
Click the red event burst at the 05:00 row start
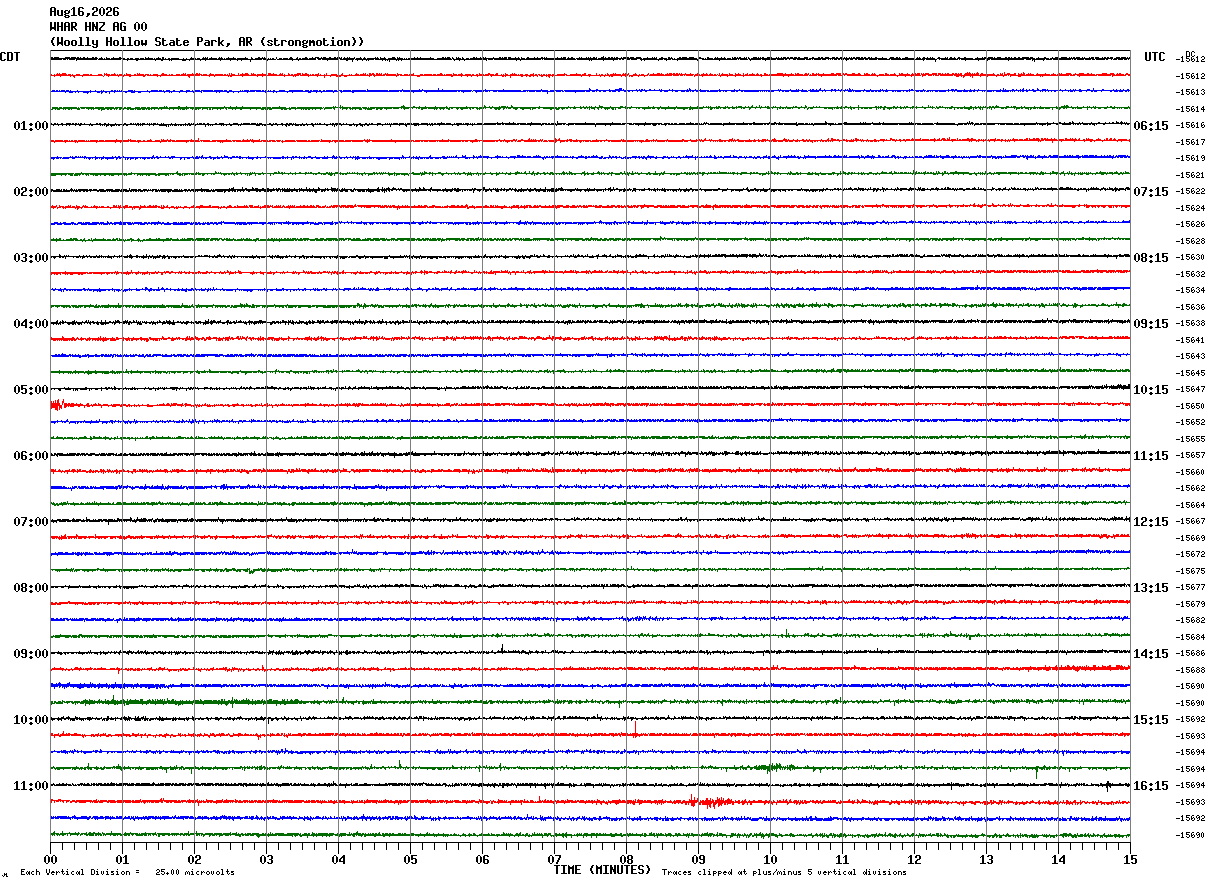click(x=59, y=404)
